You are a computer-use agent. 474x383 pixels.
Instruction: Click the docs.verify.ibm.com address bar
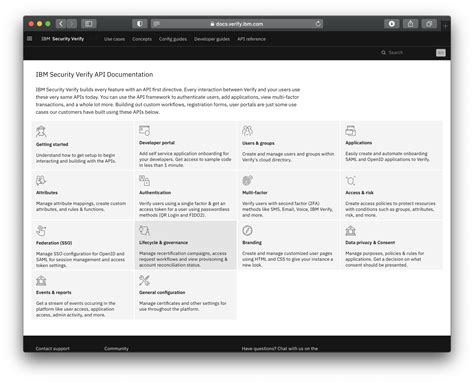coord(237,24)
